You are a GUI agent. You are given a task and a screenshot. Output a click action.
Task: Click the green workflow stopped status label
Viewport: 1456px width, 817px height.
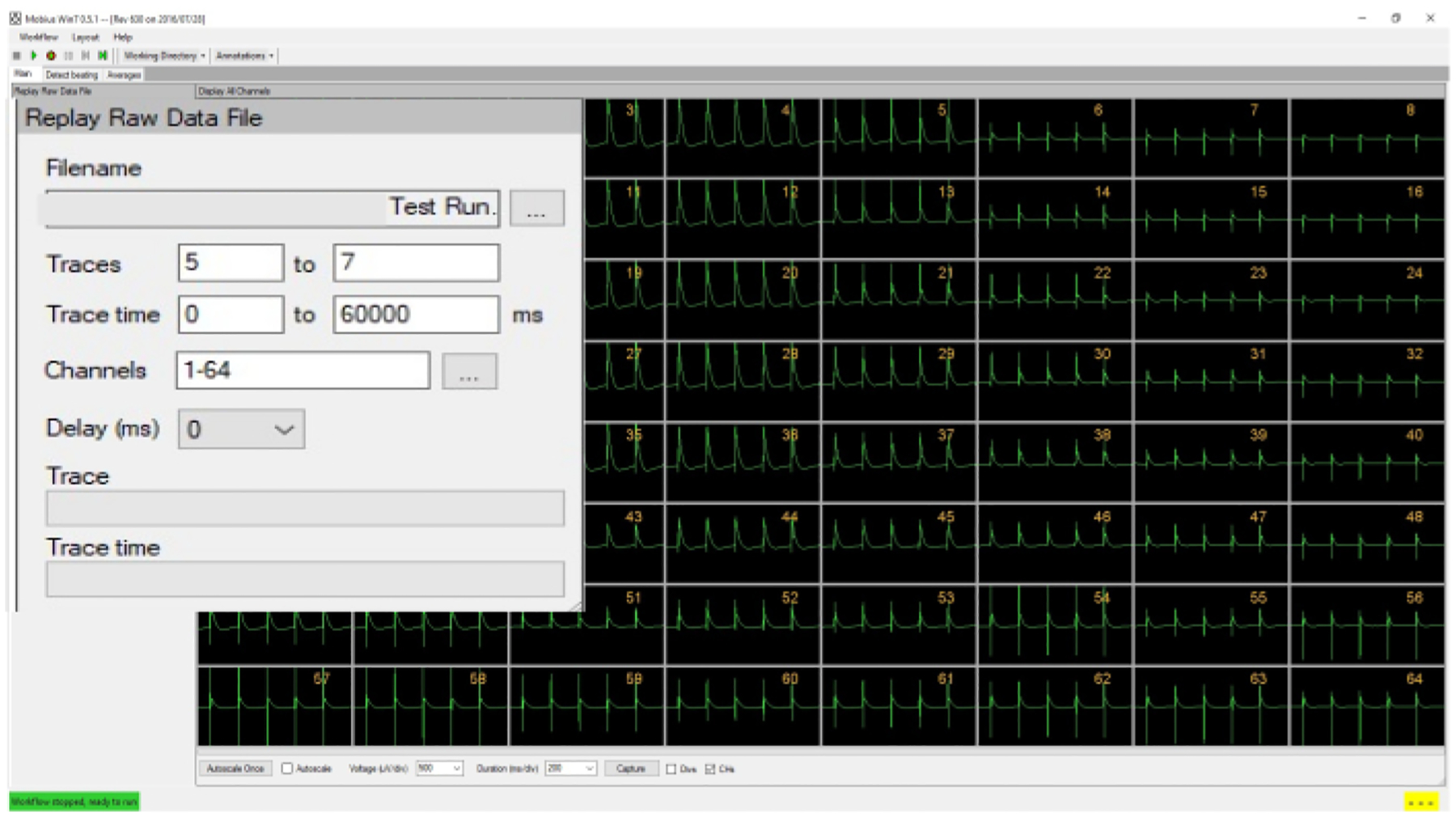click(x=74, y=802)
